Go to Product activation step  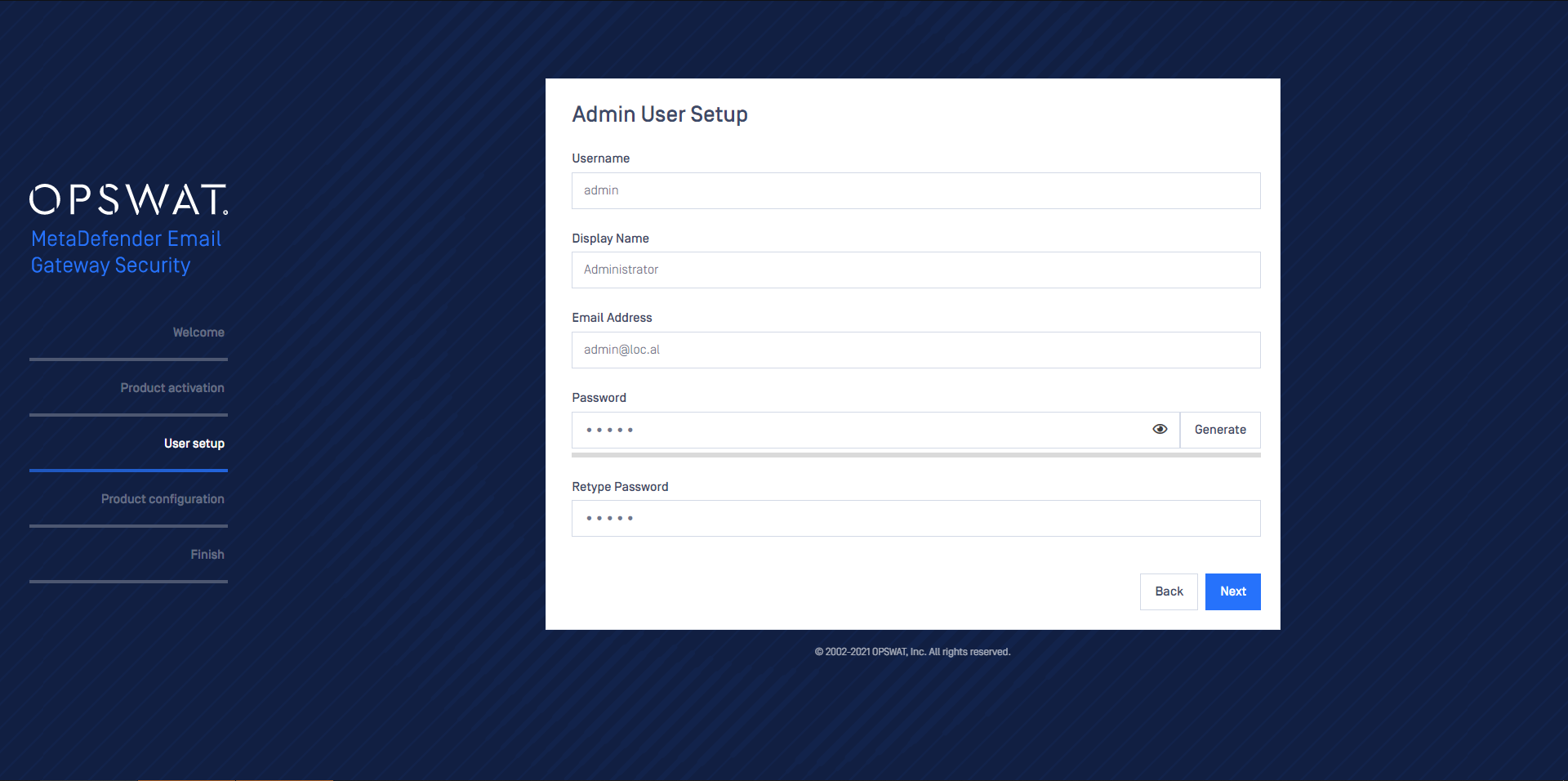click(x=172, y=388)
